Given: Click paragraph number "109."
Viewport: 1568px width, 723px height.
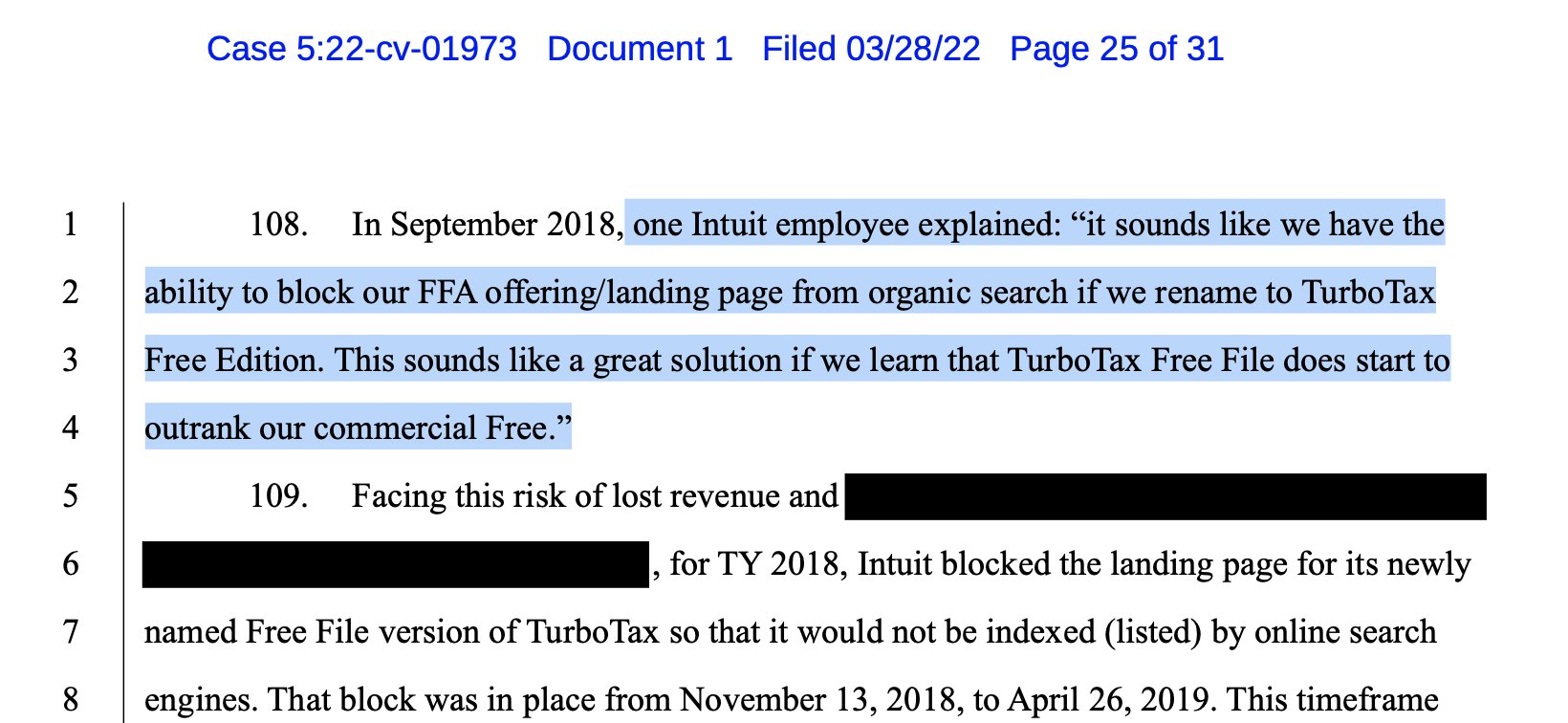Looking at the screenshot, I should coord(278,496).
